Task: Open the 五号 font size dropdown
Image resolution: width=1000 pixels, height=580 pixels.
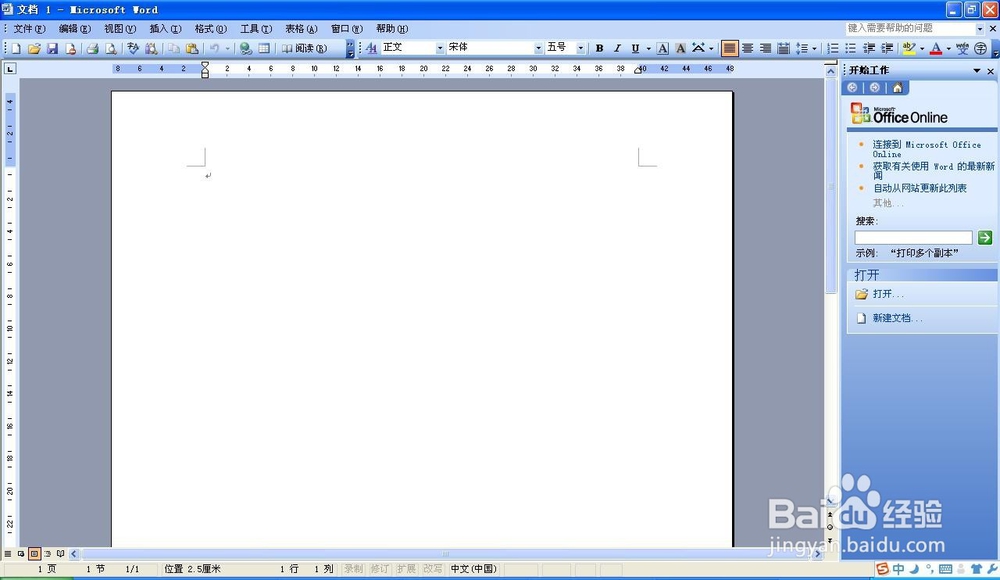Action: point(578,47)
